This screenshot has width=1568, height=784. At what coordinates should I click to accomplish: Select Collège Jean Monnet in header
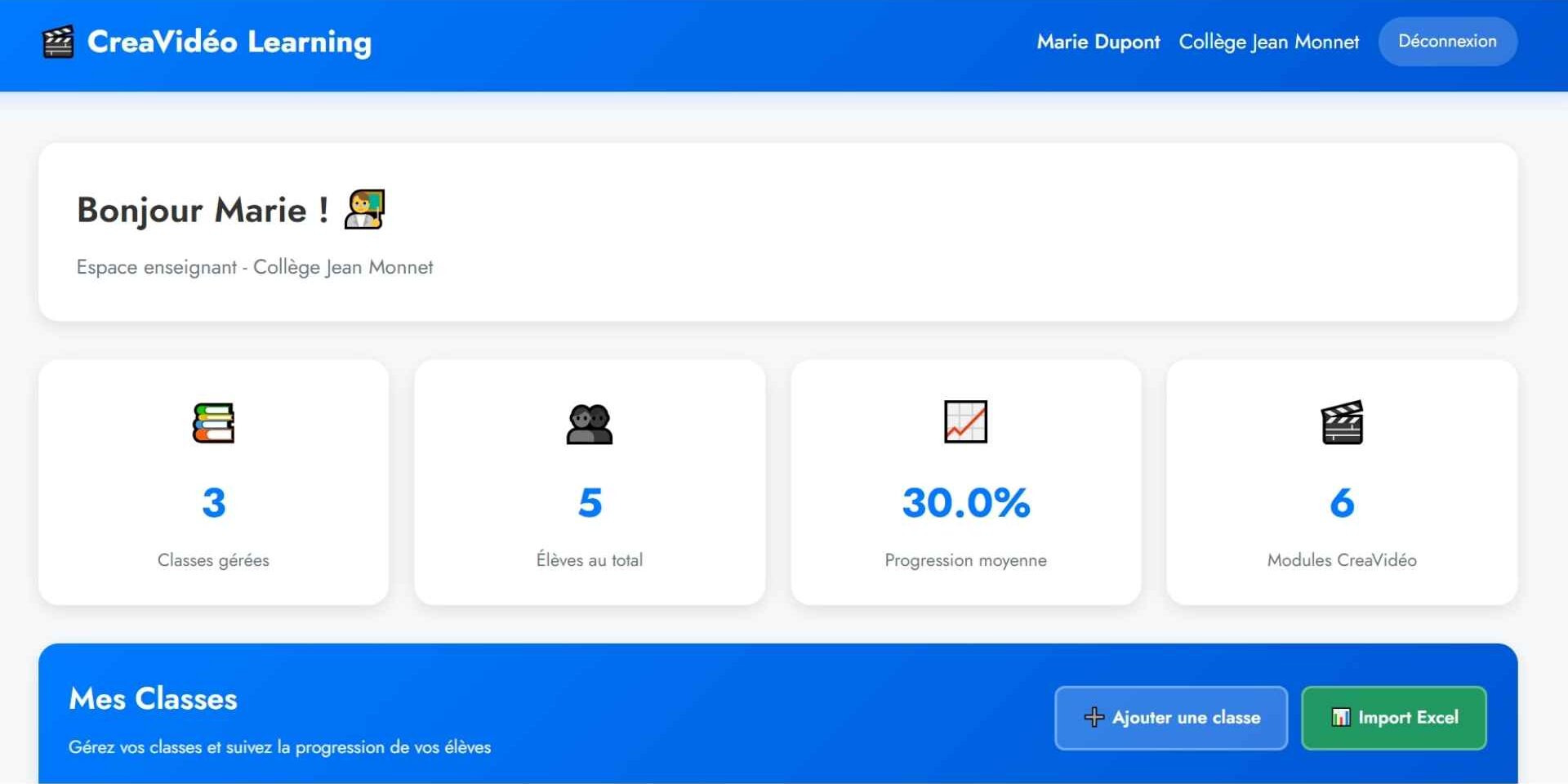[1269, 42]
